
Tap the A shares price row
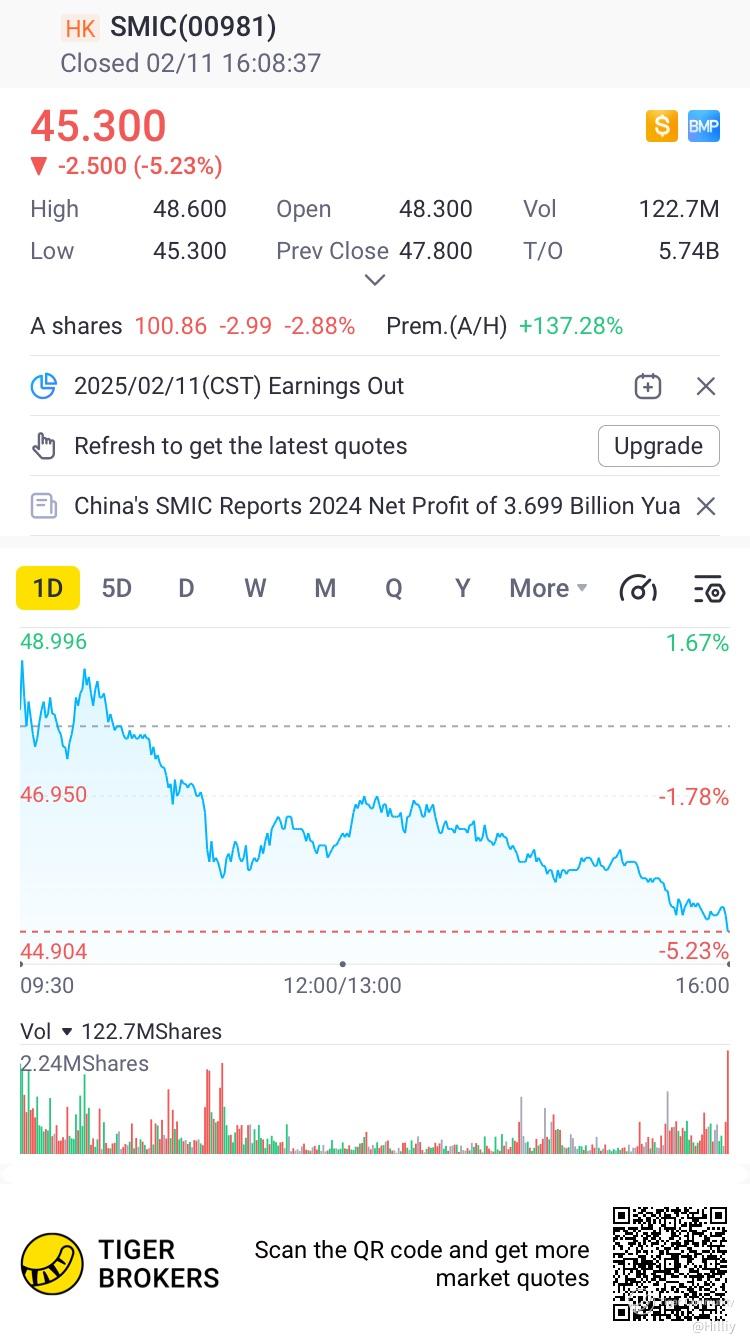click(x=193, y=326)
